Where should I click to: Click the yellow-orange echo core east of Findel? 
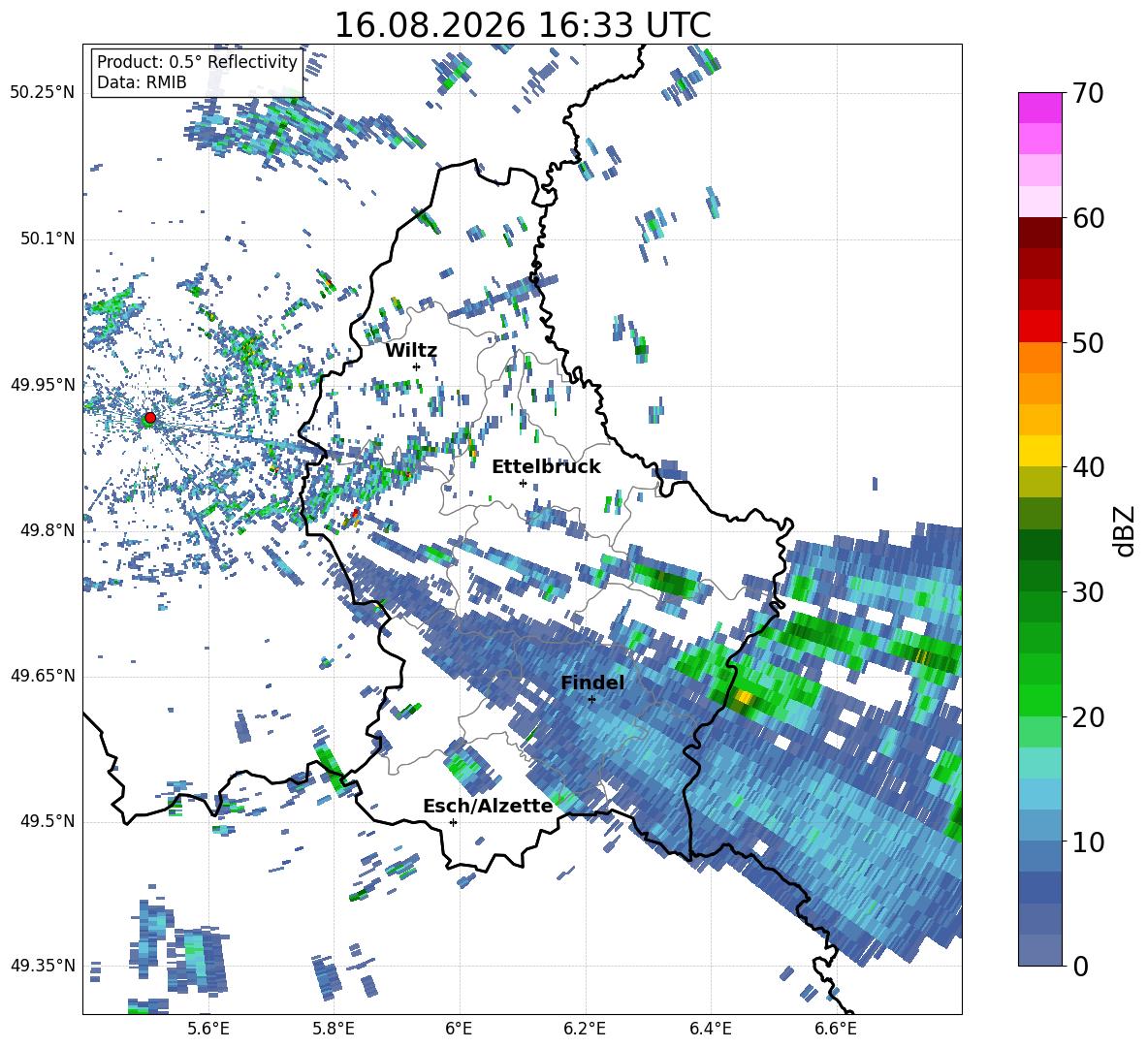tap(745, 697)
